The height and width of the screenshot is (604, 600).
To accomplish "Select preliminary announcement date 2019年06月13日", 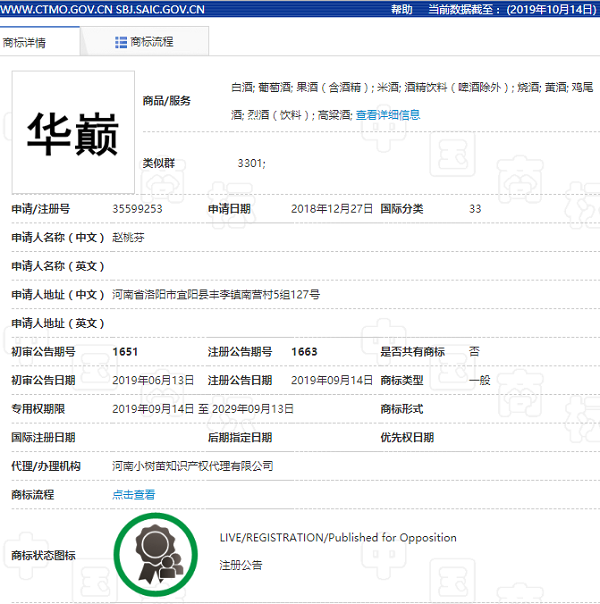I will (153, 380).
